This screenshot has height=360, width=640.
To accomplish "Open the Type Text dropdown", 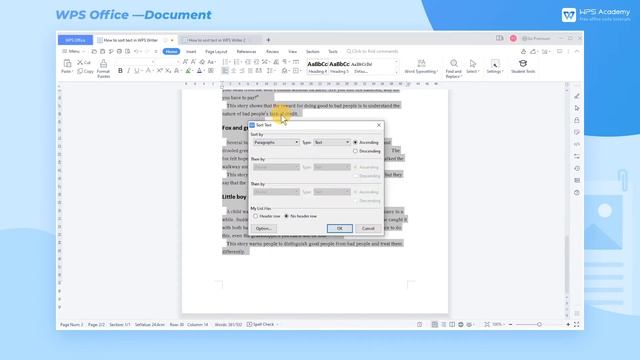I will point(332,142).
